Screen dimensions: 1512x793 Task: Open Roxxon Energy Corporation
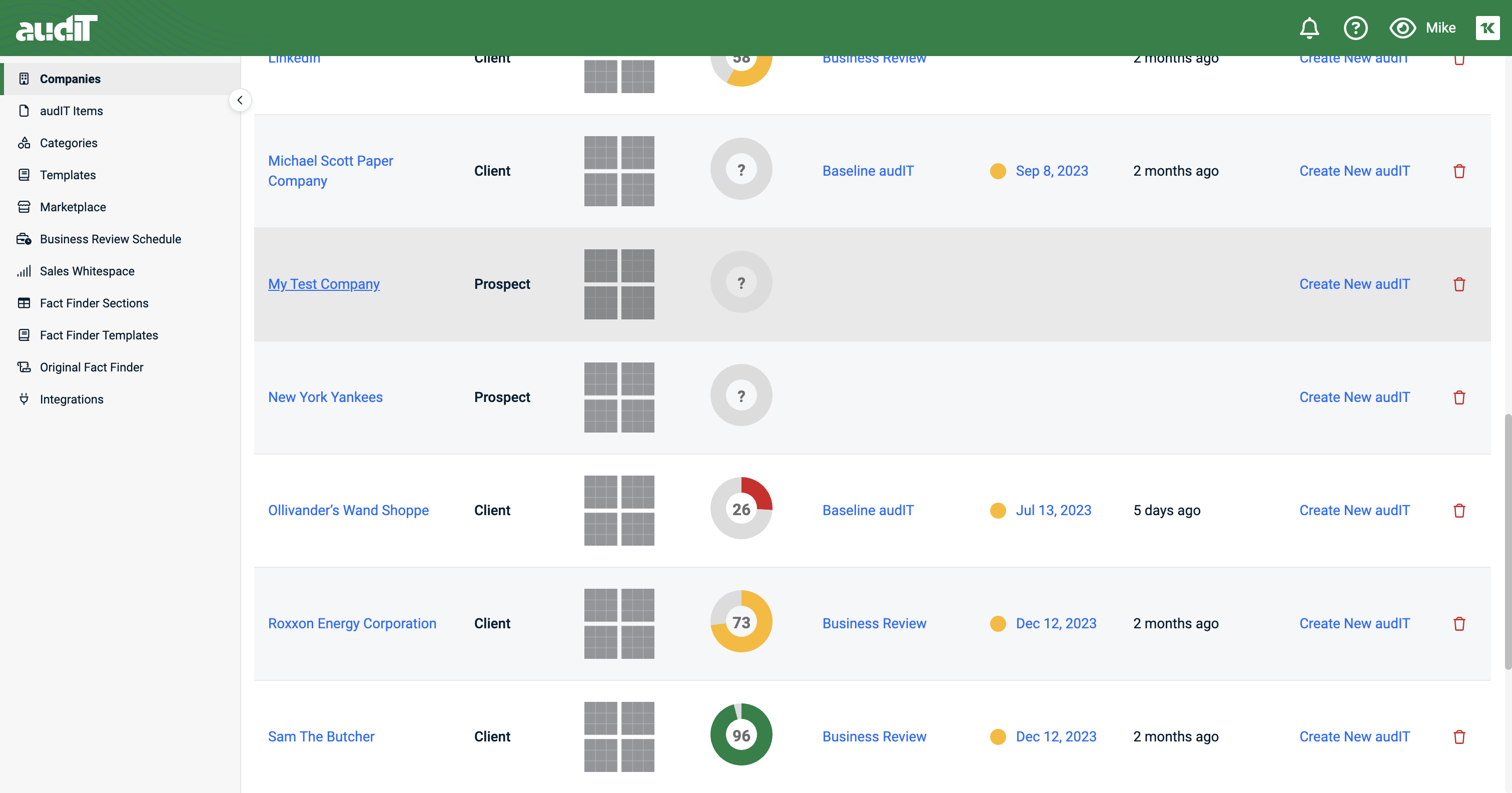click(x=352, y=624)
